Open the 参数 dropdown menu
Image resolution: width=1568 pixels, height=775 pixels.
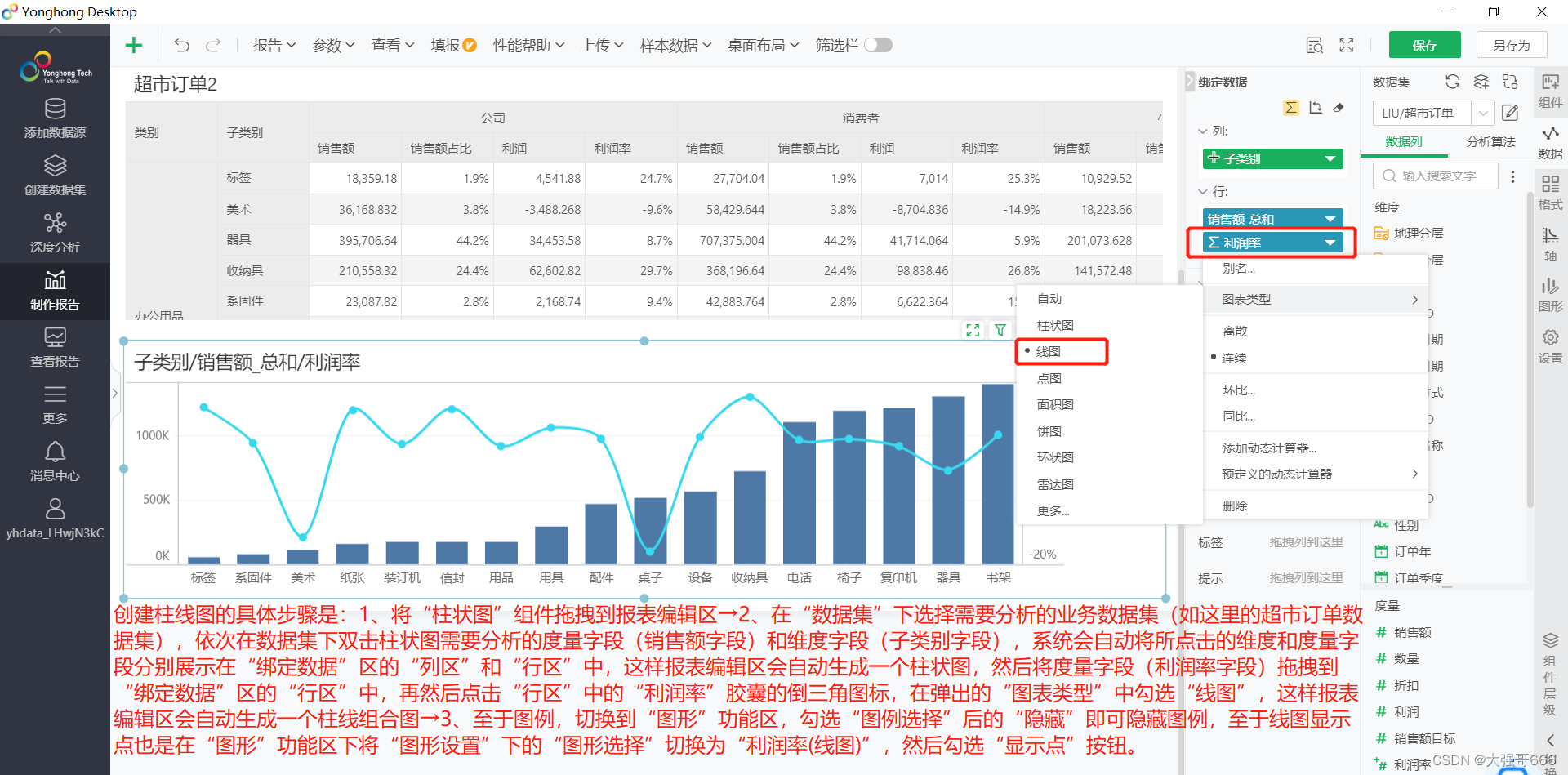334,46
